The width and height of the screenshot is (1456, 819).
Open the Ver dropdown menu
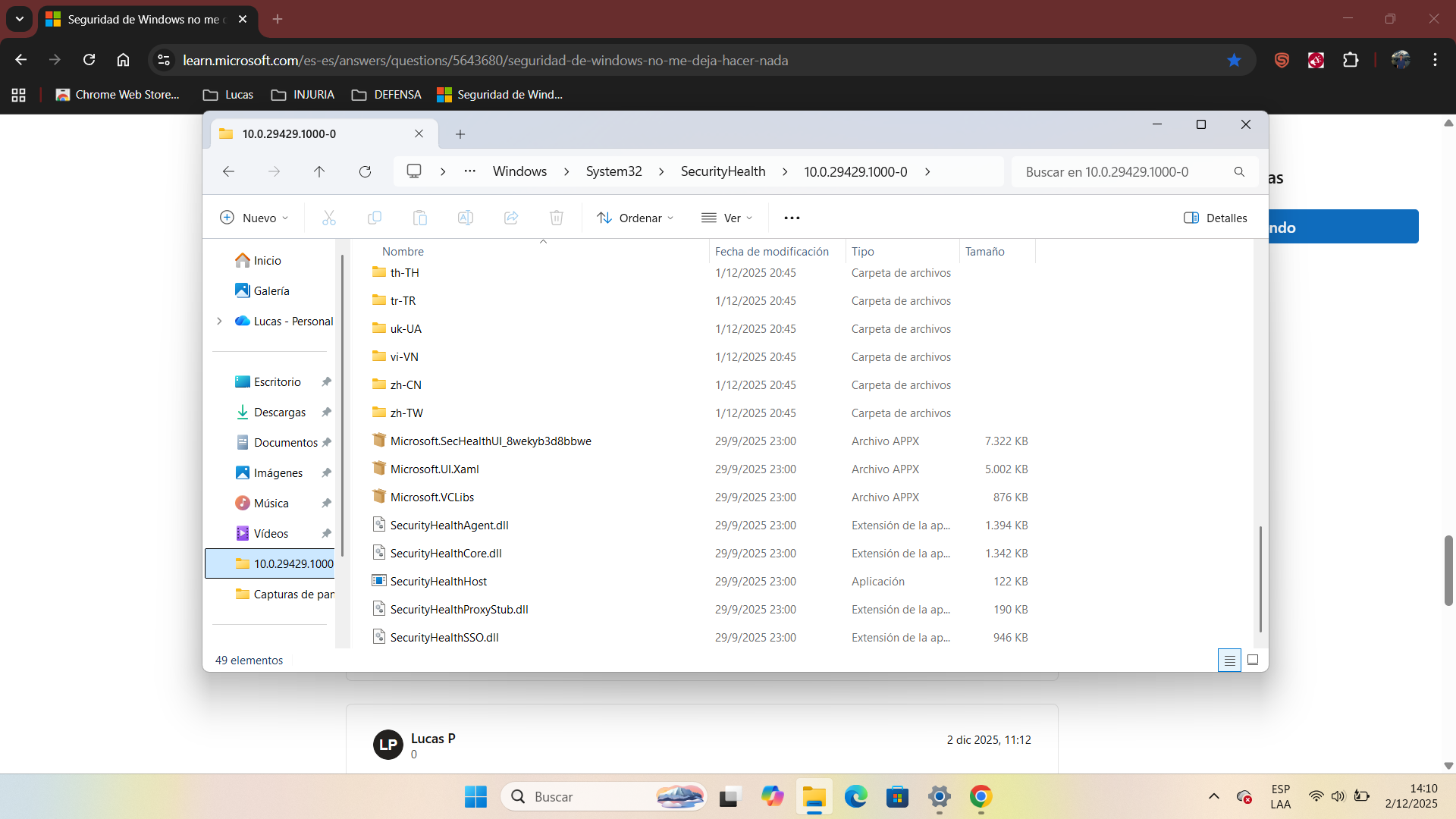[x=726, y=218]
